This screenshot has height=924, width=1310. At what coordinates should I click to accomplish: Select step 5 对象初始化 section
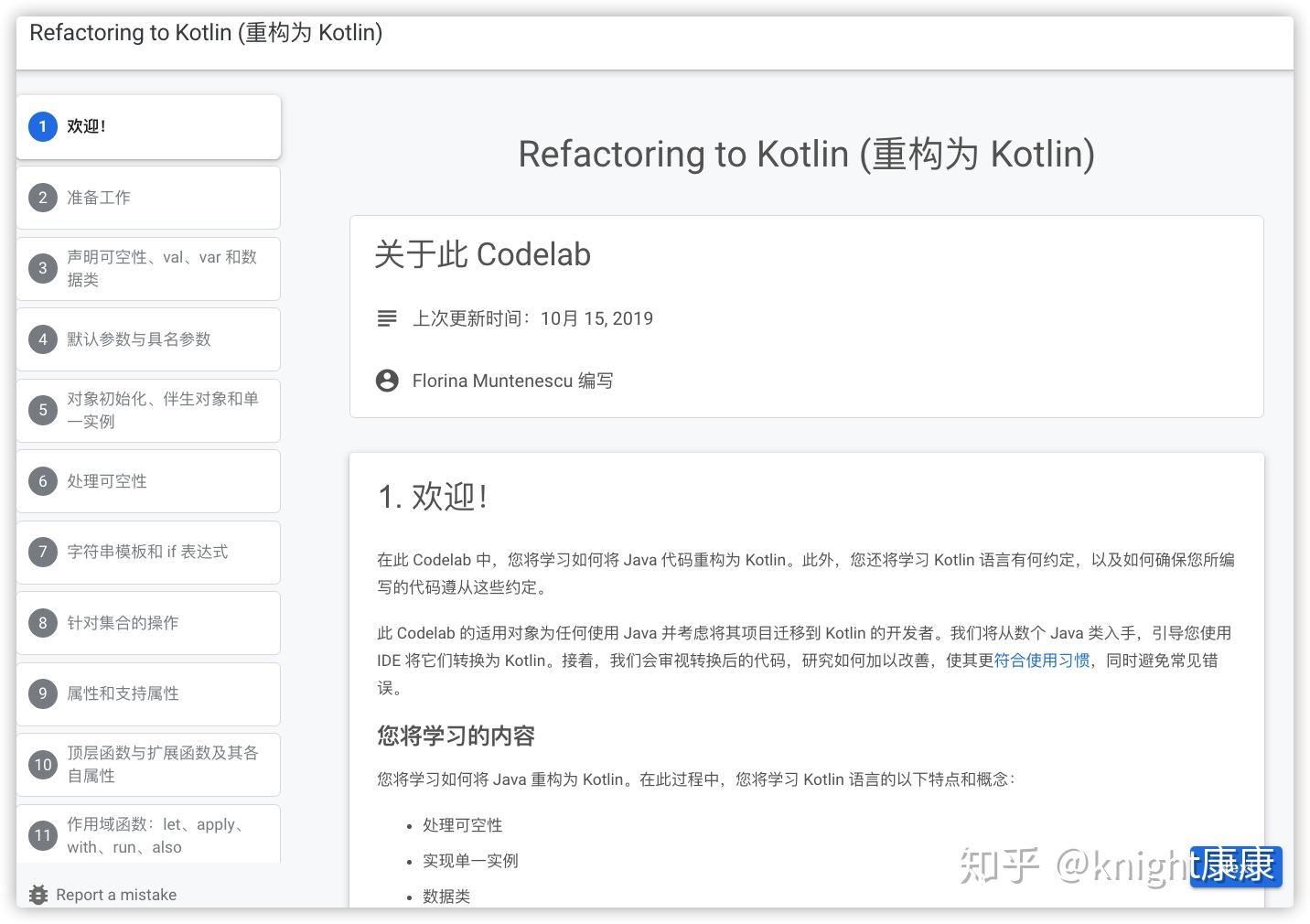point(162,410)
